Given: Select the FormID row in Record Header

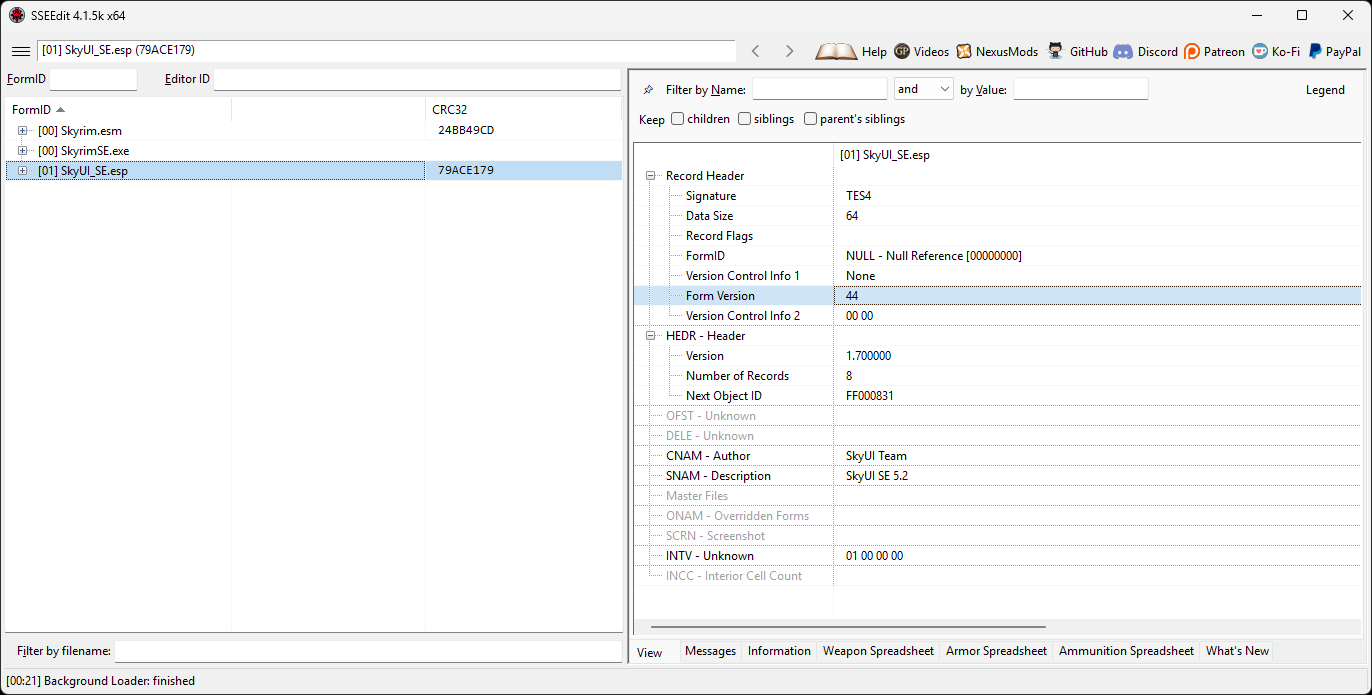Looking at the screenshot, I should [997, 256].
